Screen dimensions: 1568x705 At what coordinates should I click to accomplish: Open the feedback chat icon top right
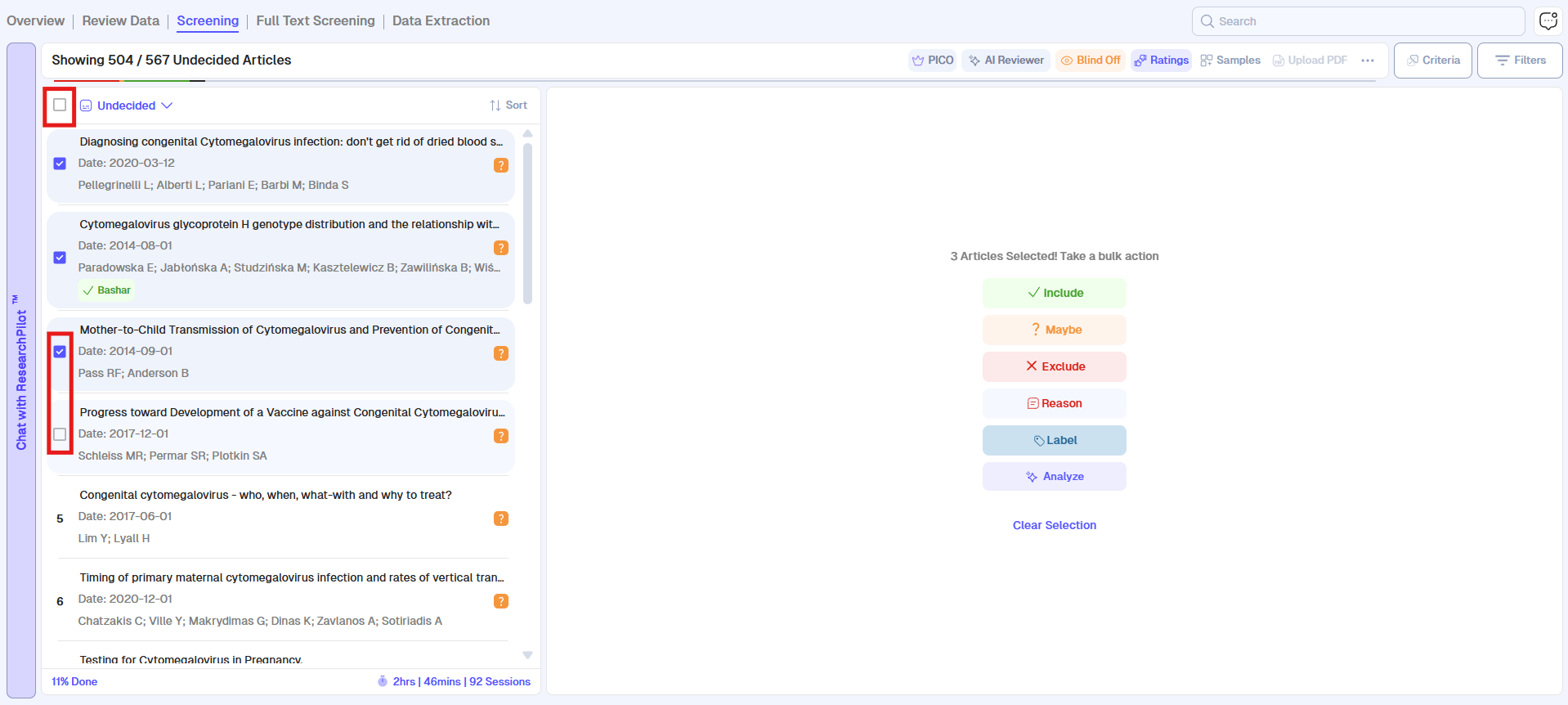coord(1548,21)
